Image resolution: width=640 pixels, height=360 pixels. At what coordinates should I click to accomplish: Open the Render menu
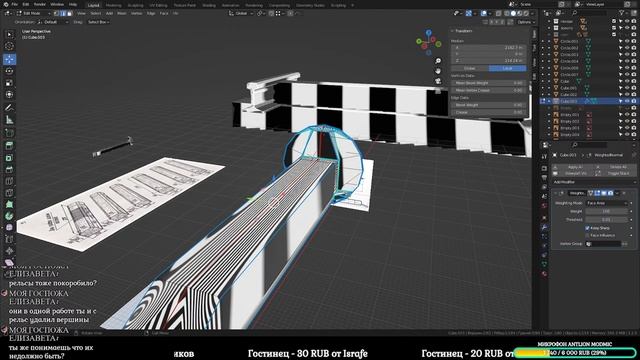(40, 4)
